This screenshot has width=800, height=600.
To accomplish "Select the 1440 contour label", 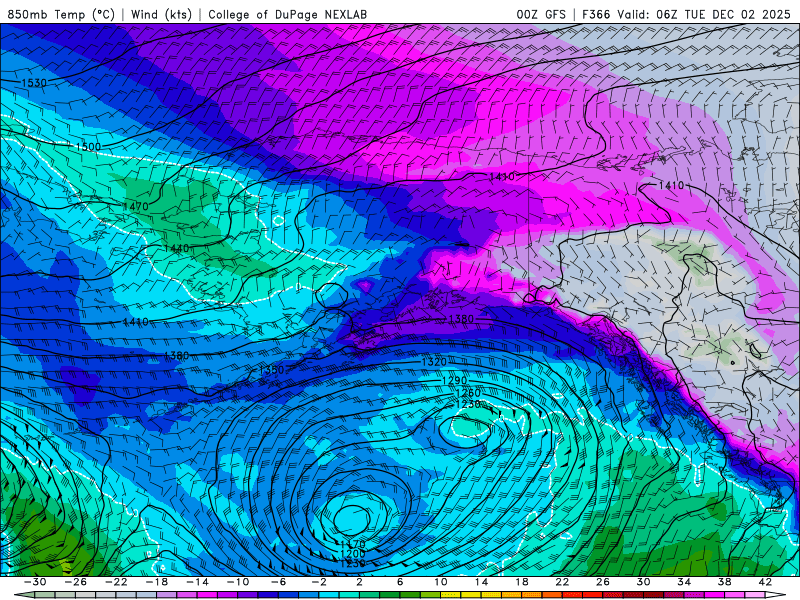I will point(177,248).
